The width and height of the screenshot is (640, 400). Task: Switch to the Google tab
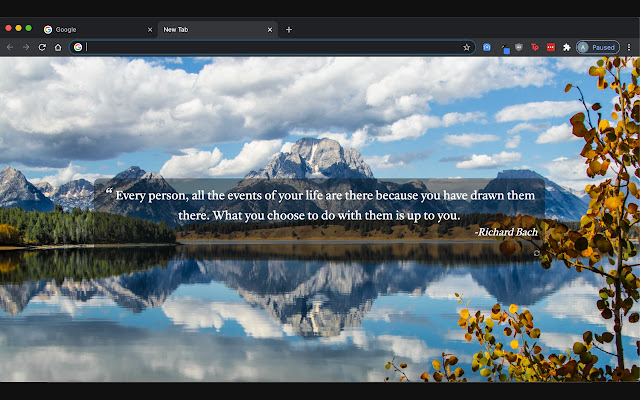tap(97, 29)
